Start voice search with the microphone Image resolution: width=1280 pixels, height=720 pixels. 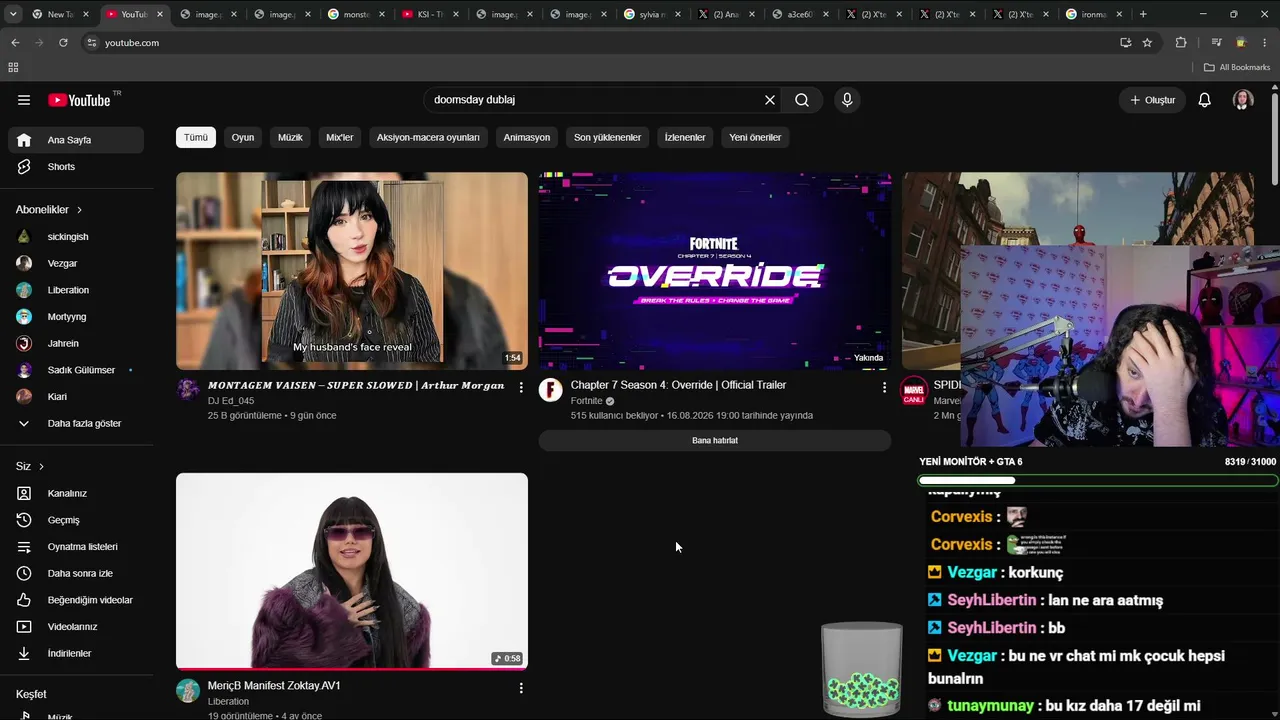pos(847,100)
